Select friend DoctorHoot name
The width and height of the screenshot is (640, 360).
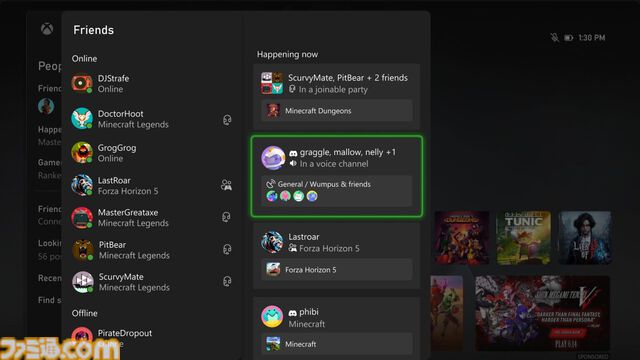pyautogui.click(x=120, y=114)
